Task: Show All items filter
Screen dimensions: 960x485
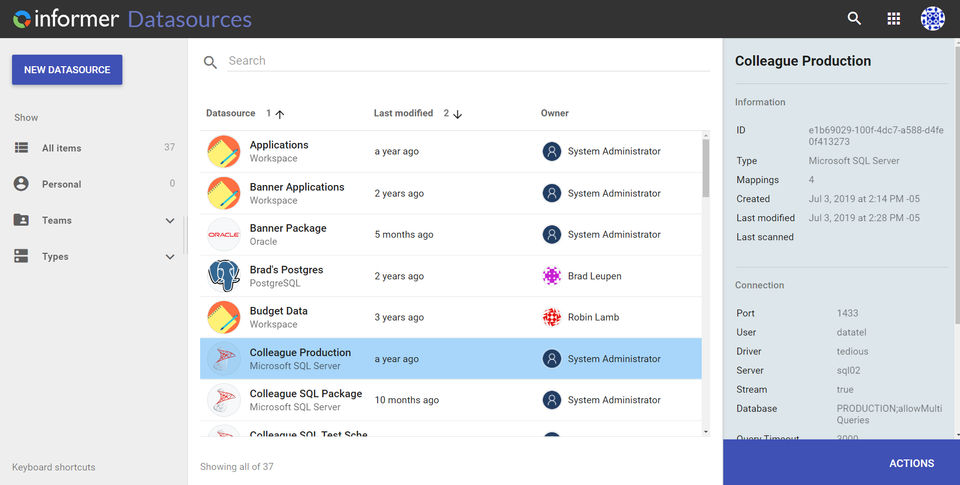Action: coord(62,148)
